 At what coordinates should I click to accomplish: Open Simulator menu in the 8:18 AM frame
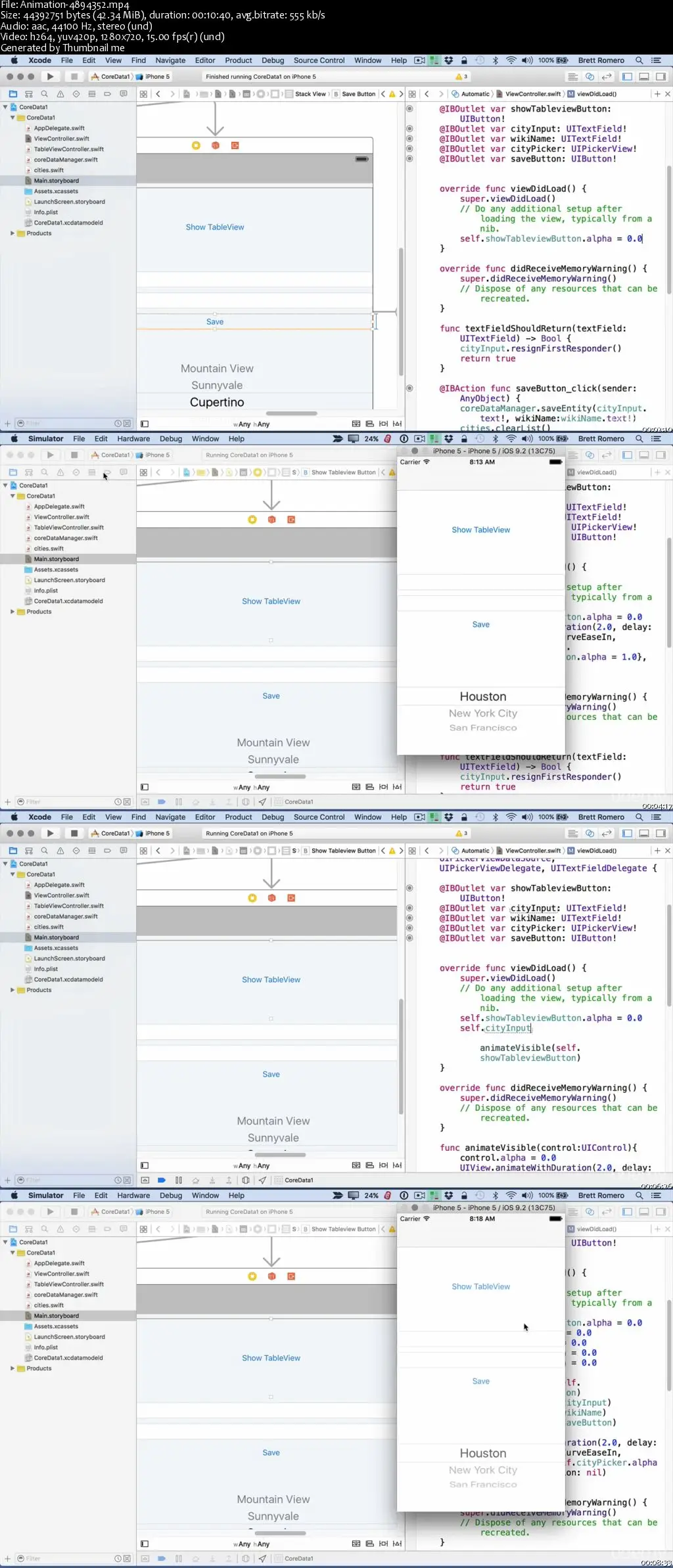(46, 1196)
